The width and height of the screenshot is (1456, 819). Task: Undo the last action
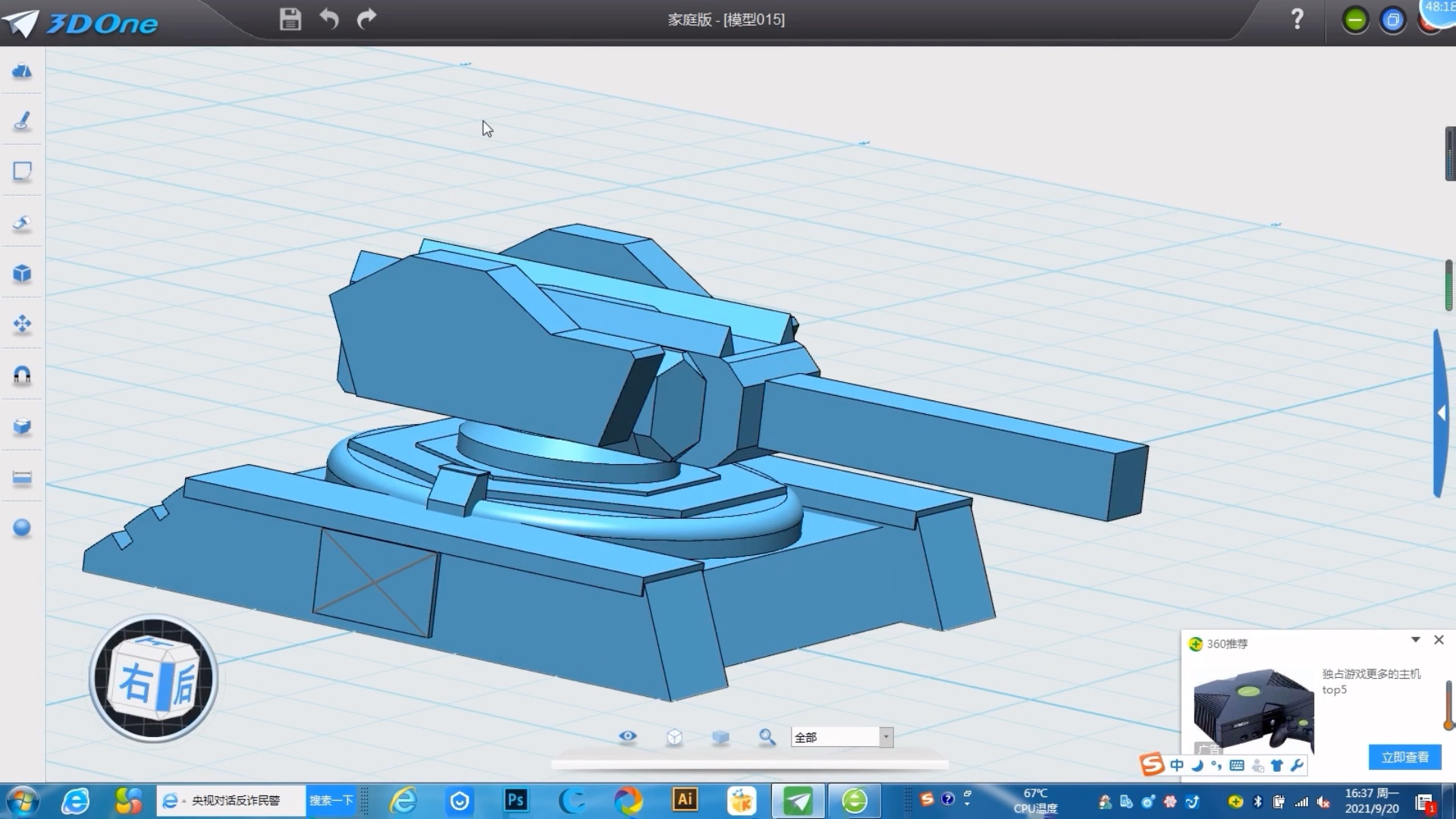(x=329, y=19)
